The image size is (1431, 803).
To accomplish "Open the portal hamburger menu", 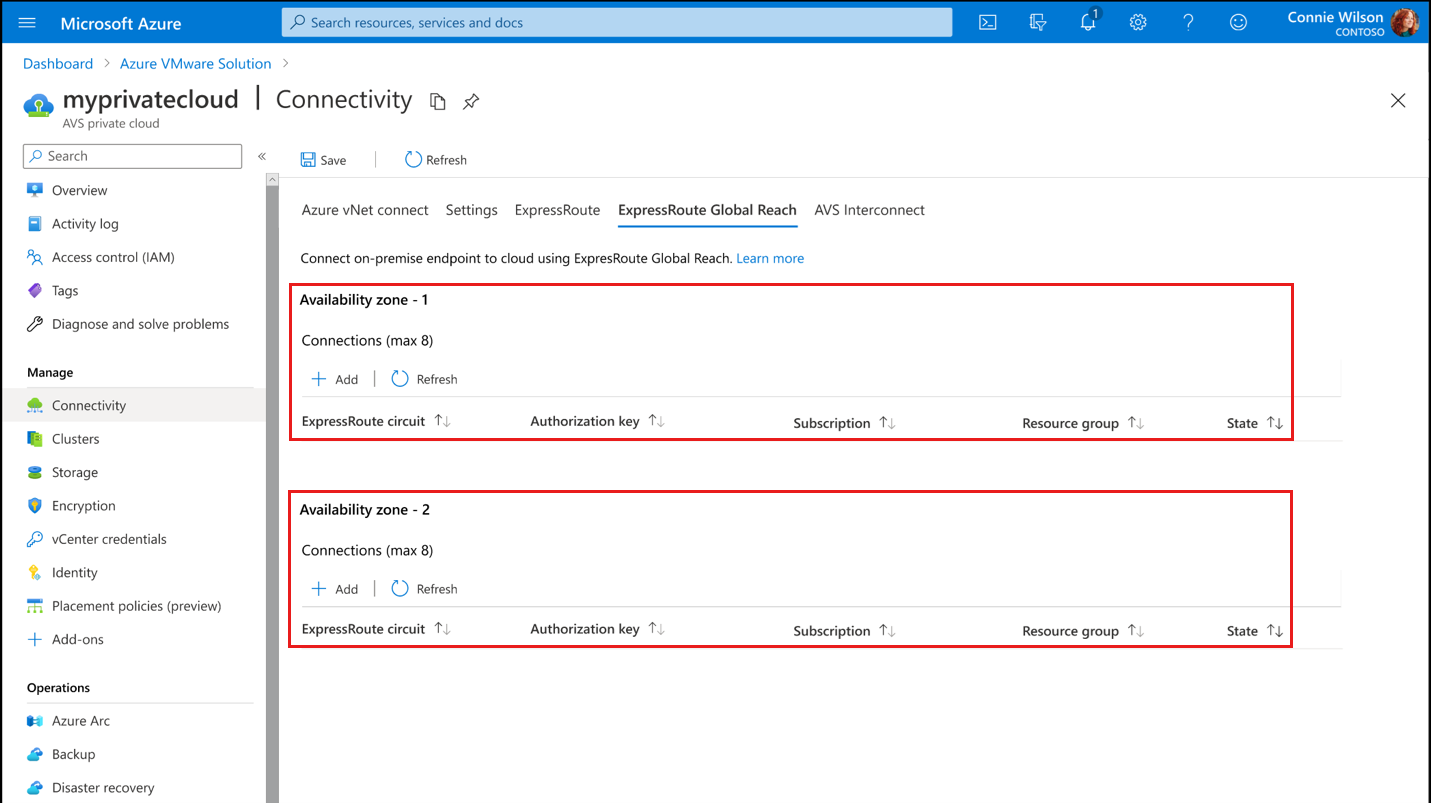I will [x=27, y=22].
